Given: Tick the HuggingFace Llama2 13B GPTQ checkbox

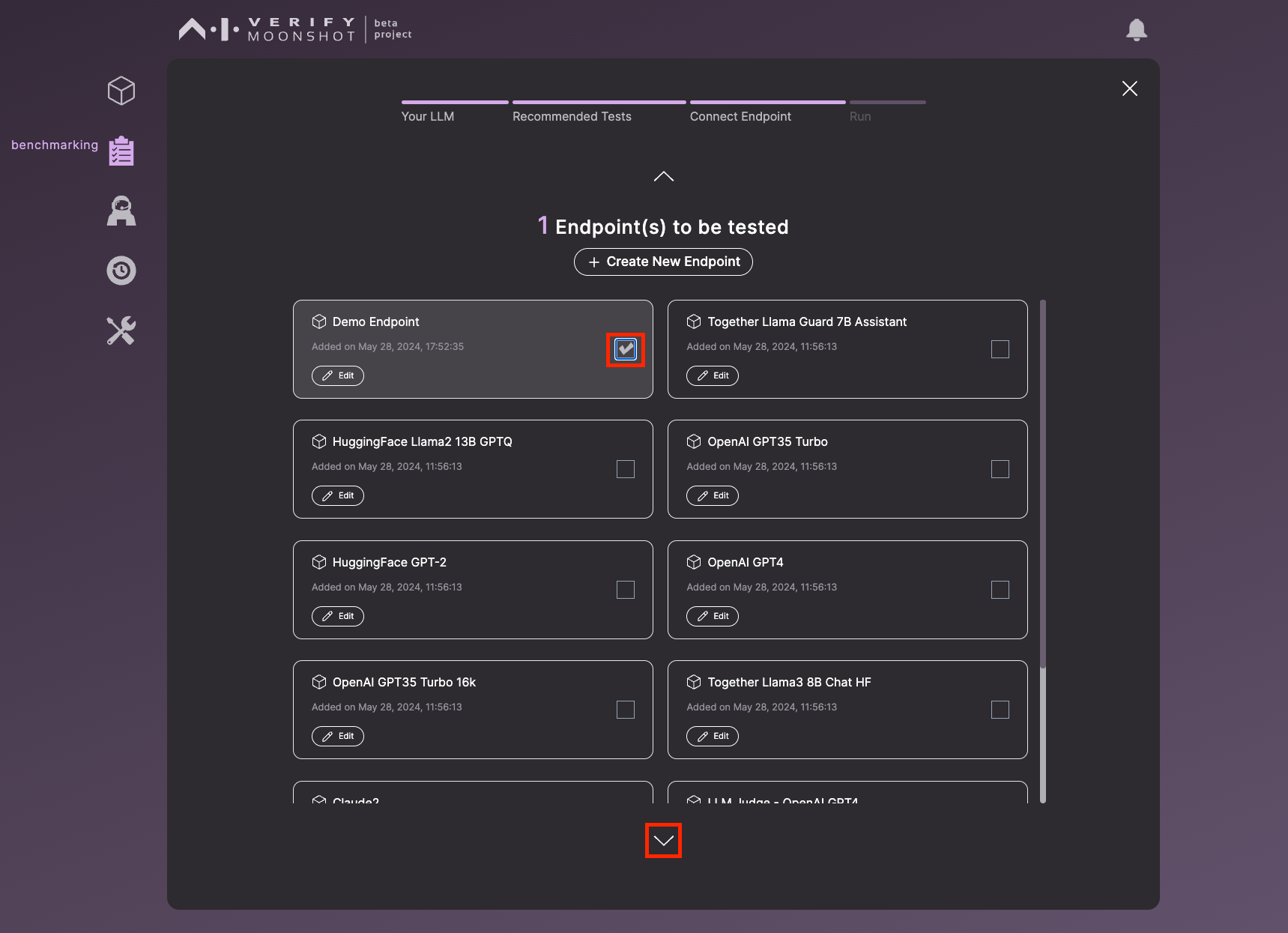Looking at the screenshot, I should (x=626, y=469).
